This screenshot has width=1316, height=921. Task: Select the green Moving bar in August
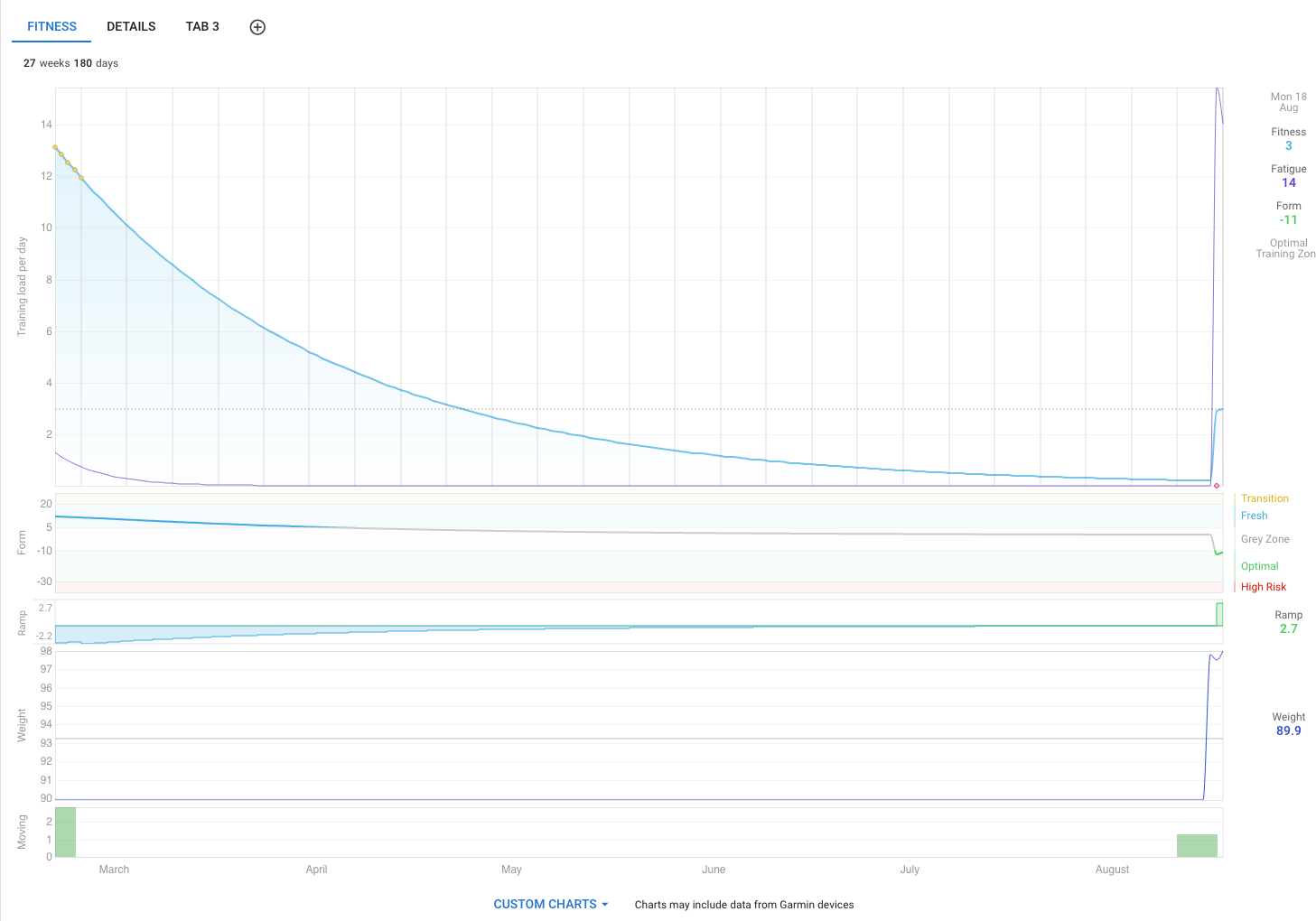1197,845
